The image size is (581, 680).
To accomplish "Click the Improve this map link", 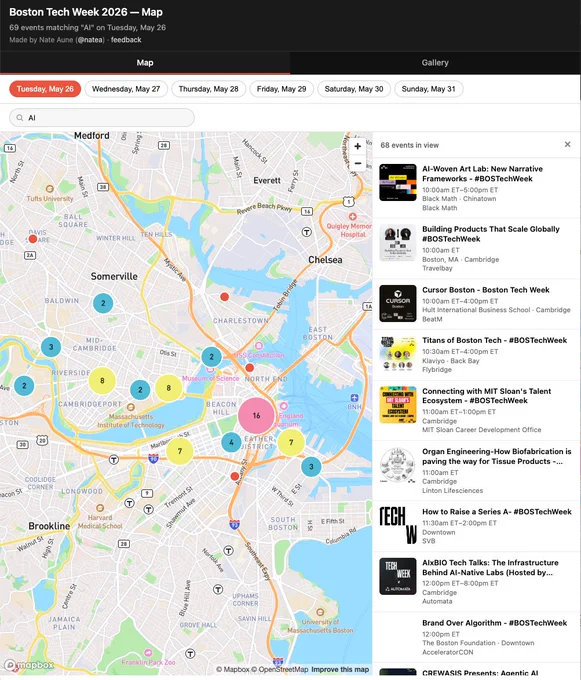I will [340, 669].
